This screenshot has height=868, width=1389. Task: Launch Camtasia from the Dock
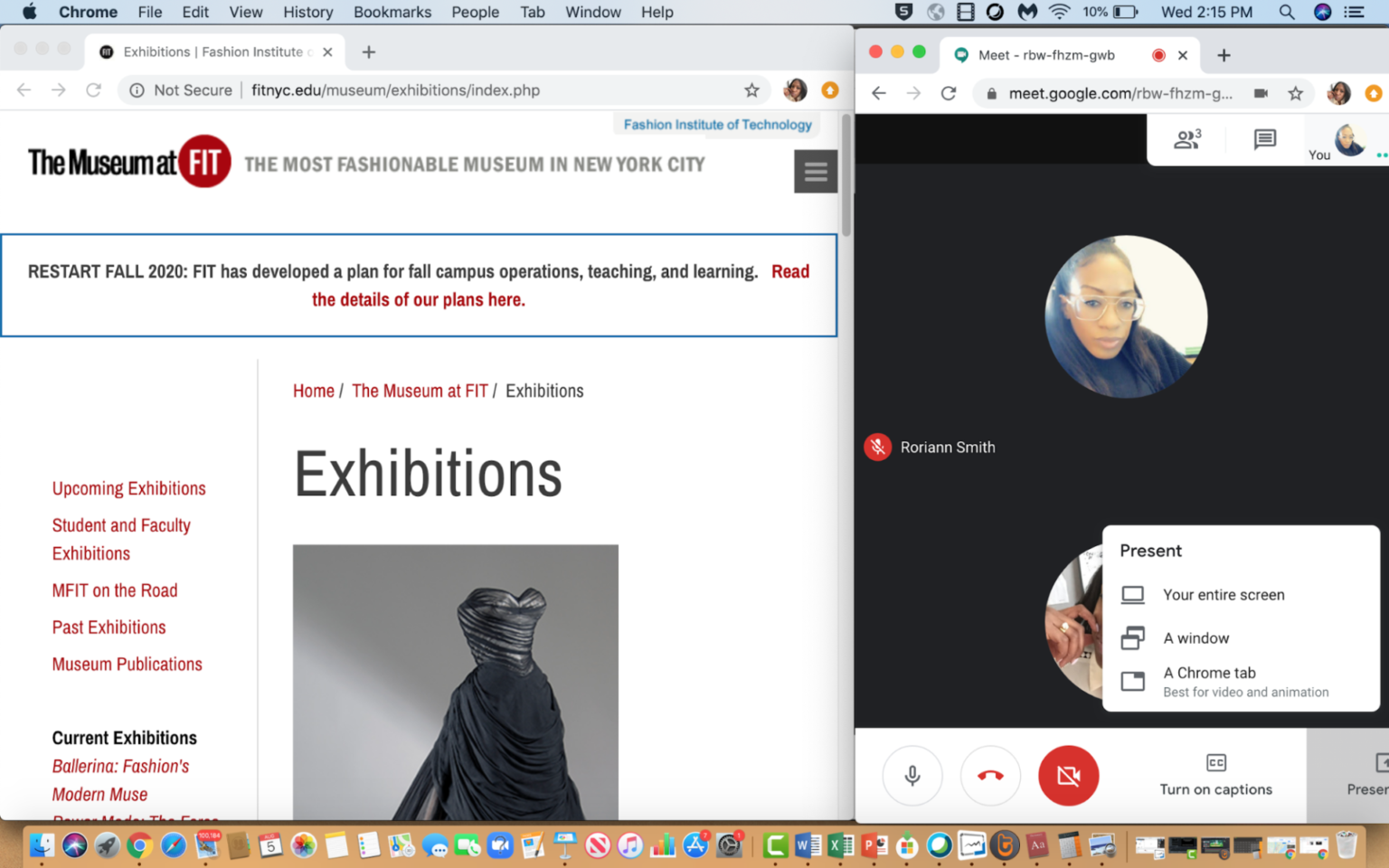pyautogui.click(x=775, y=845)
